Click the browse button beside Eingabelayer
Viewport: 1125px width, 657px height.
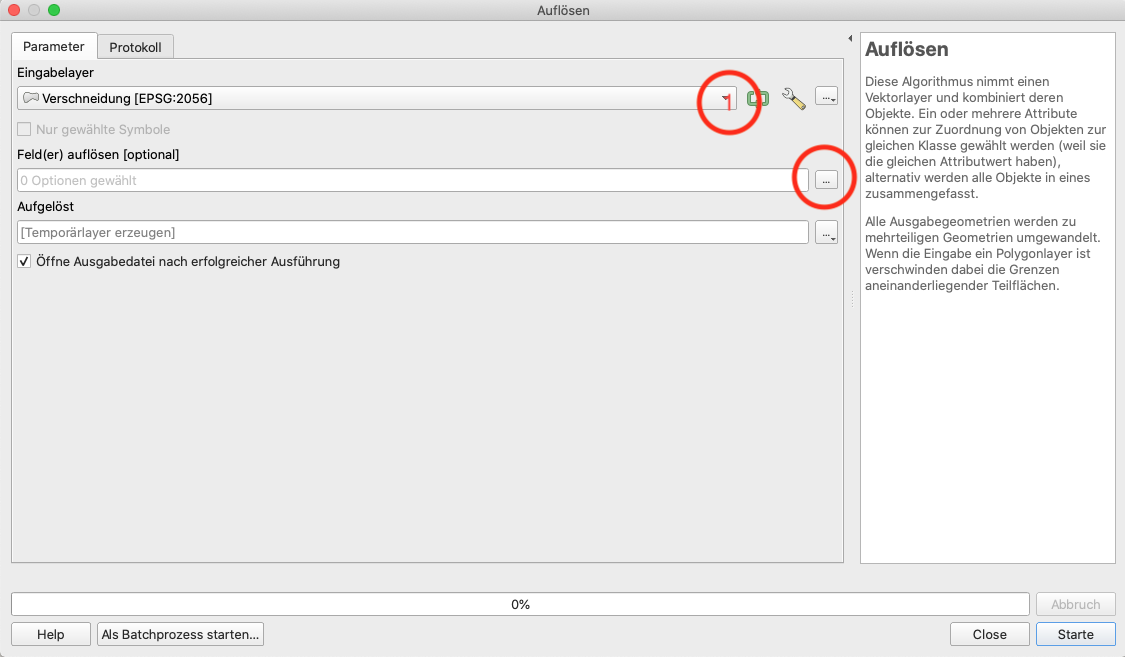pos(826,98)
